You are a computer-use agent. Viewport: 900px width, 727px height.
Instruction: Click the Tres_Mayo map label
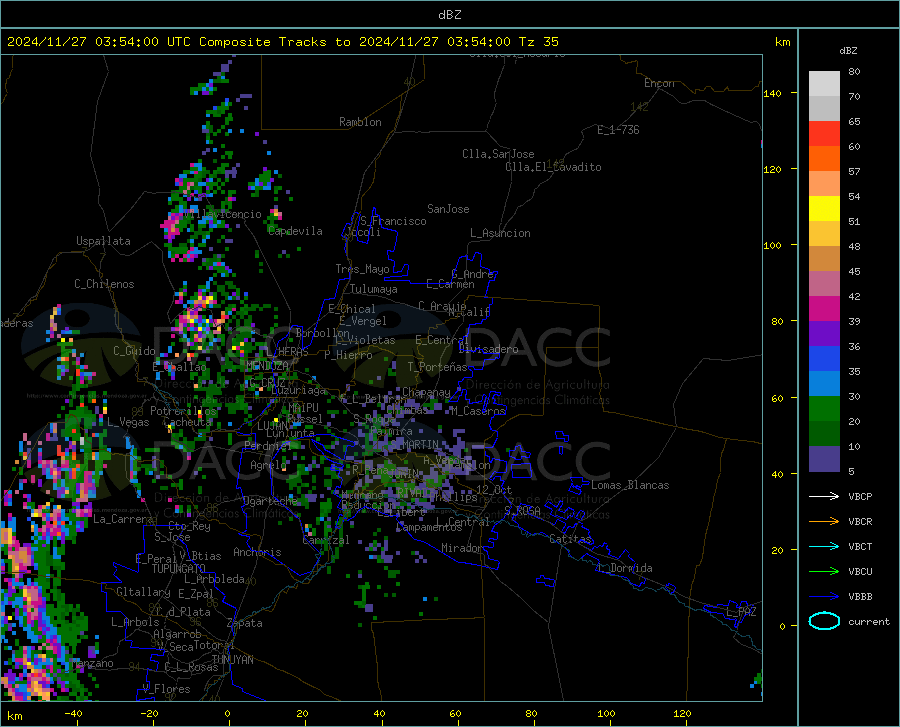[362, 269]
